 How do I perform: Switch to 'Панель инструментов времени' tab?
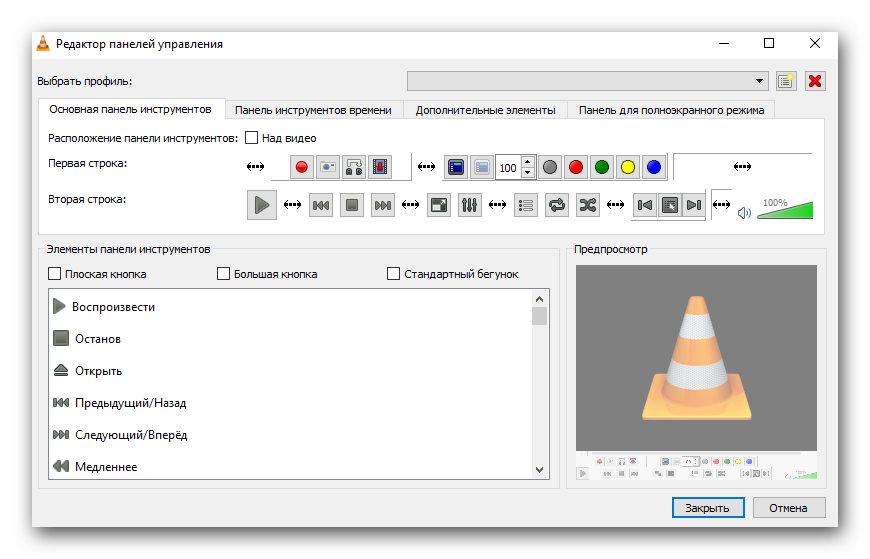tap(313, 110)
